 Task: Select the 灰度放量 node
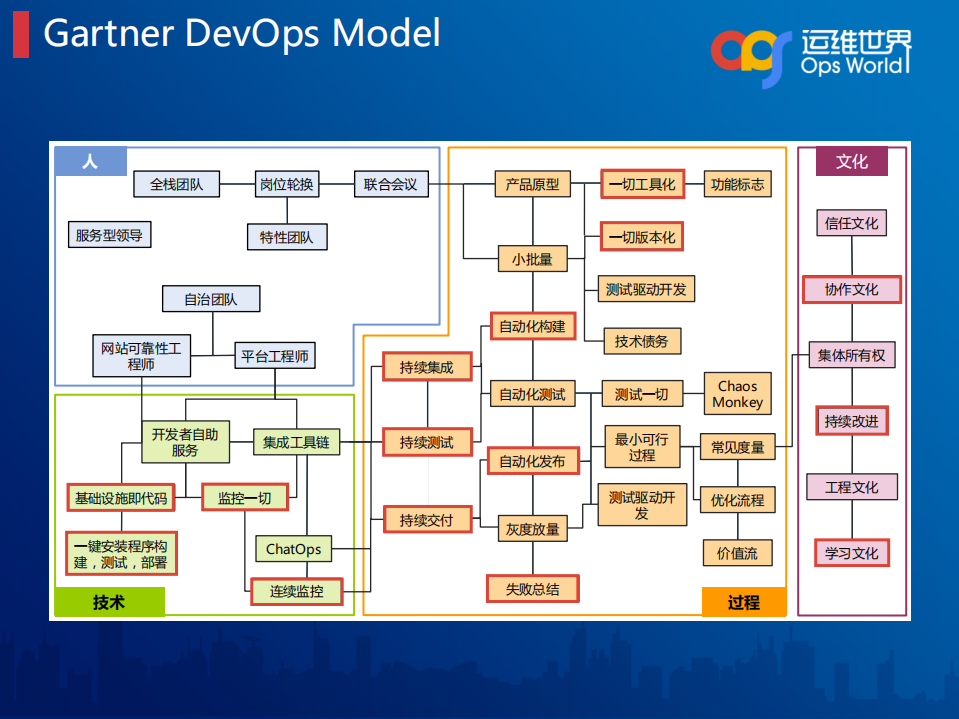(x=530, y=529)
